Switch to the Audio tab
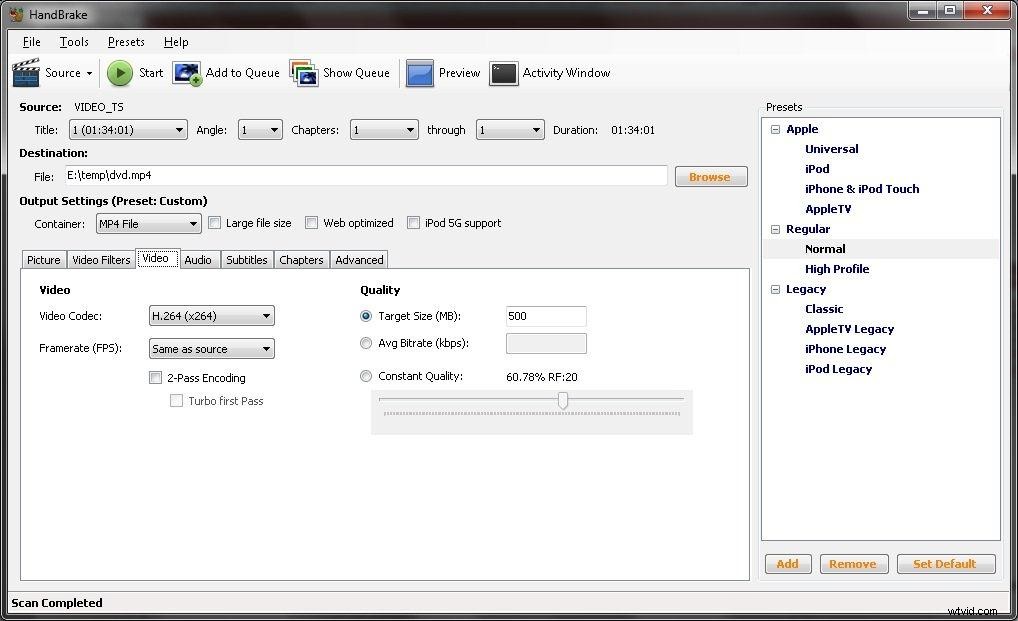 (198, 259)
